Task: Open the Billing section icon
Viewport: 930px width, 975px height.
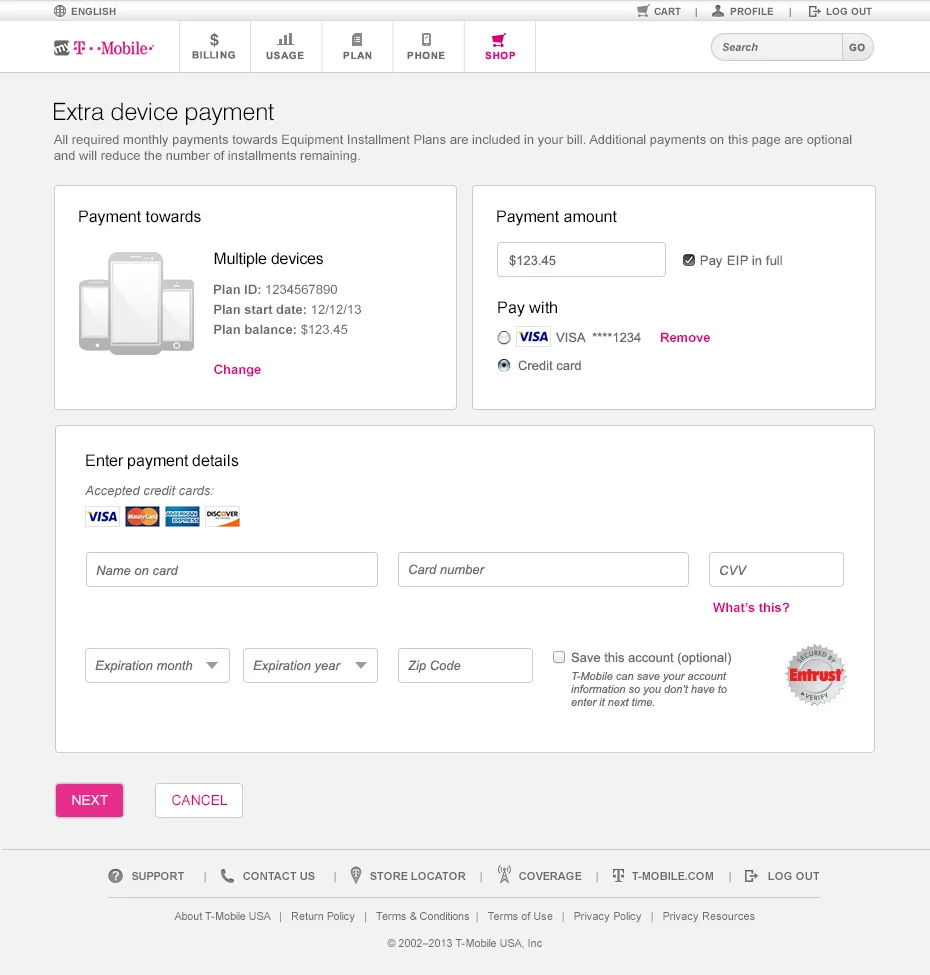Action: 213,40
